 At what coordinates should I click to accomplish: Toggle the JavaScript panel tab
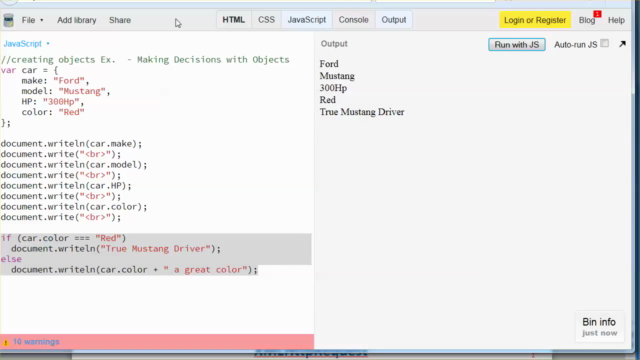(x=307, y=20)
